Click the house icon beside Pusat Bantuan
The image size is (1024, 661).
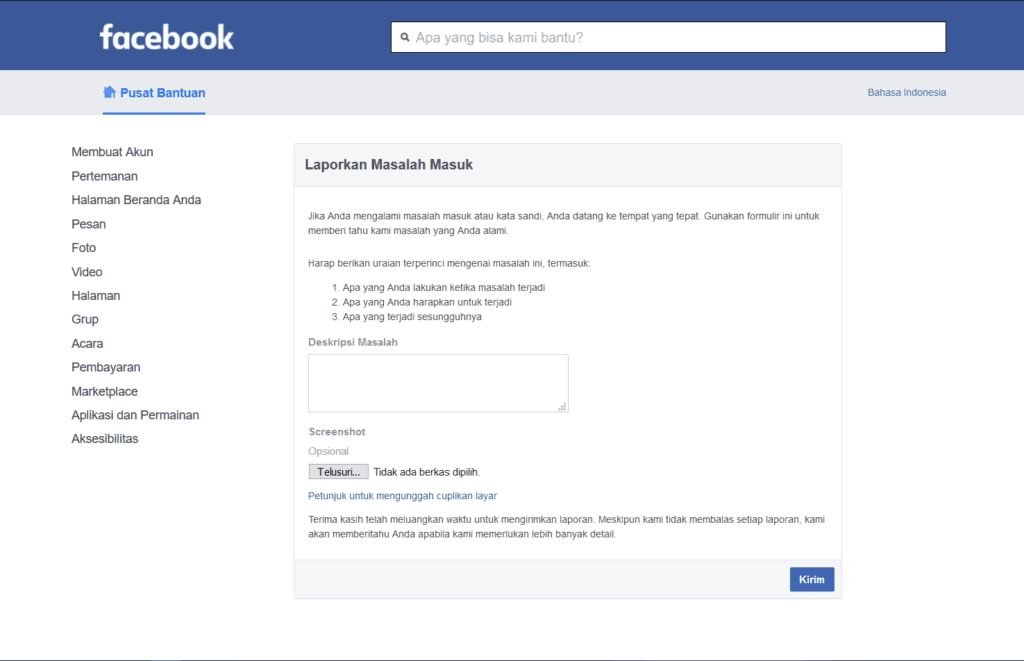(109, 92)
